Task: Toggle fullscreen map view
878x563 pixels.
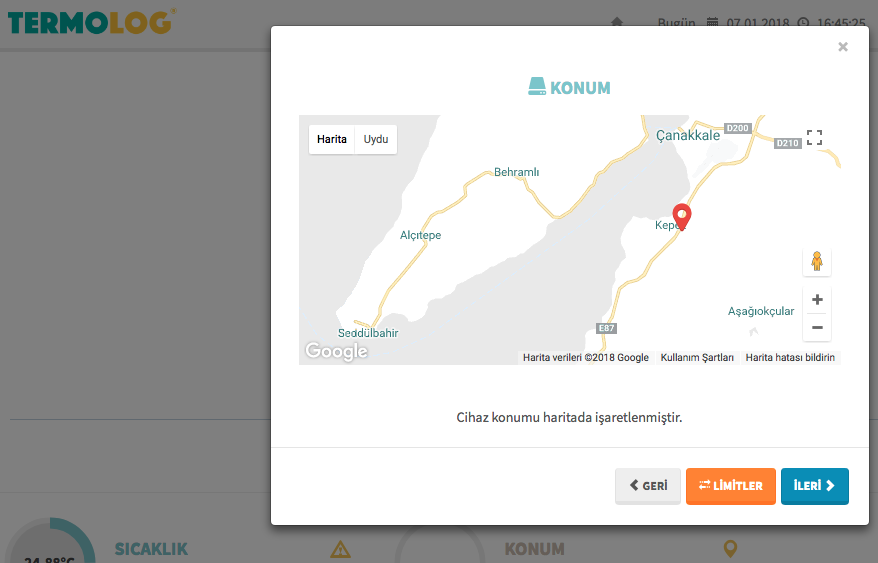Action: 814,138
